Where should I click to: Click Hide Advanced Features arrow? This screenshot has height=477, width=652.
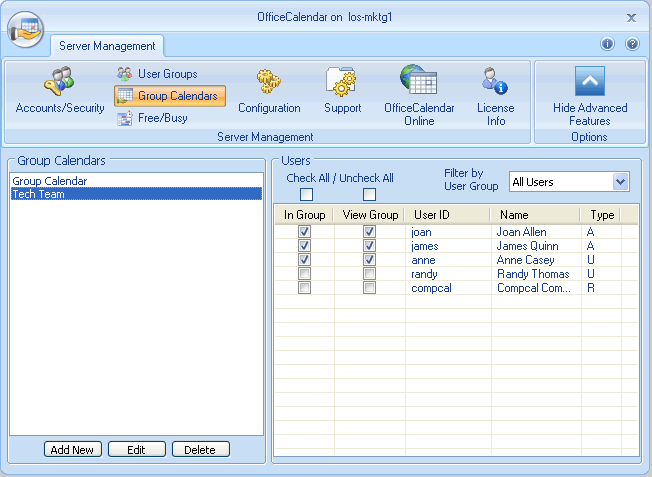click(590, 81)
